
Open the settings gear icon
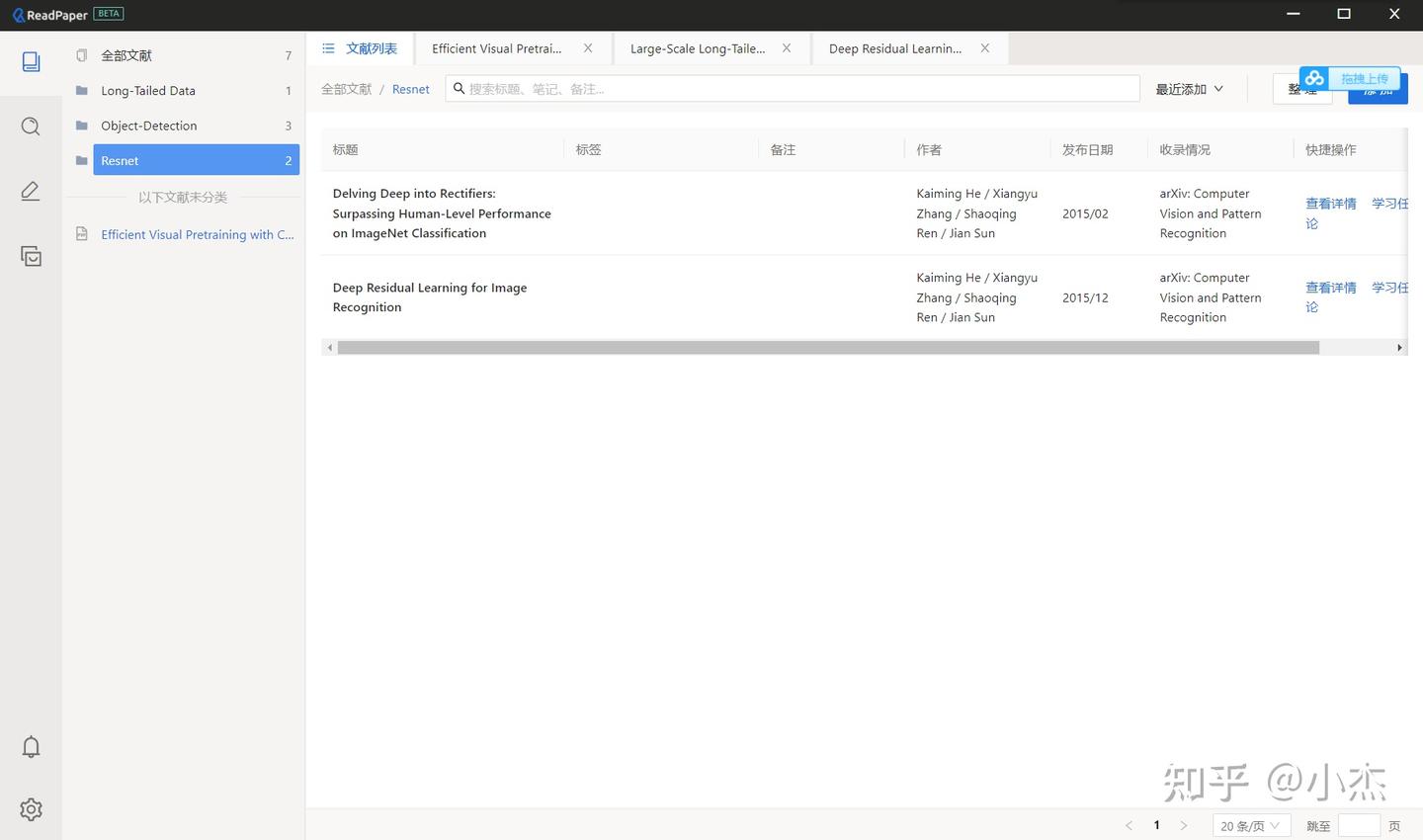pyautogui.click(x=31, y=809)
